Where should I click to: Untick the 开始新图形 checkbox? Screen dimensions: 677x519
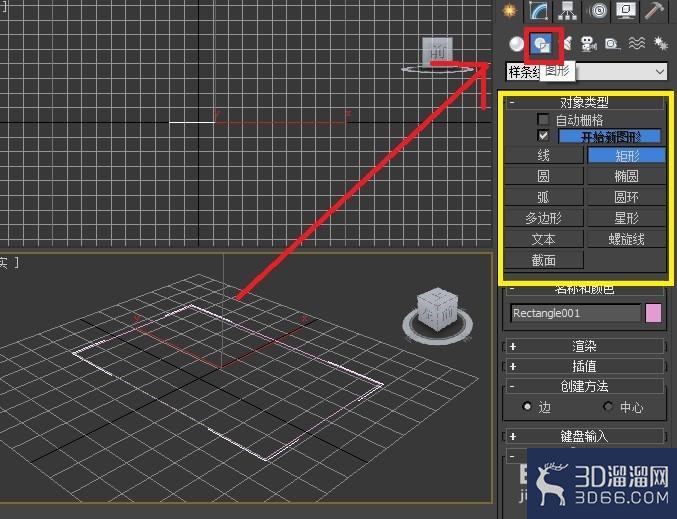(543, 136)
